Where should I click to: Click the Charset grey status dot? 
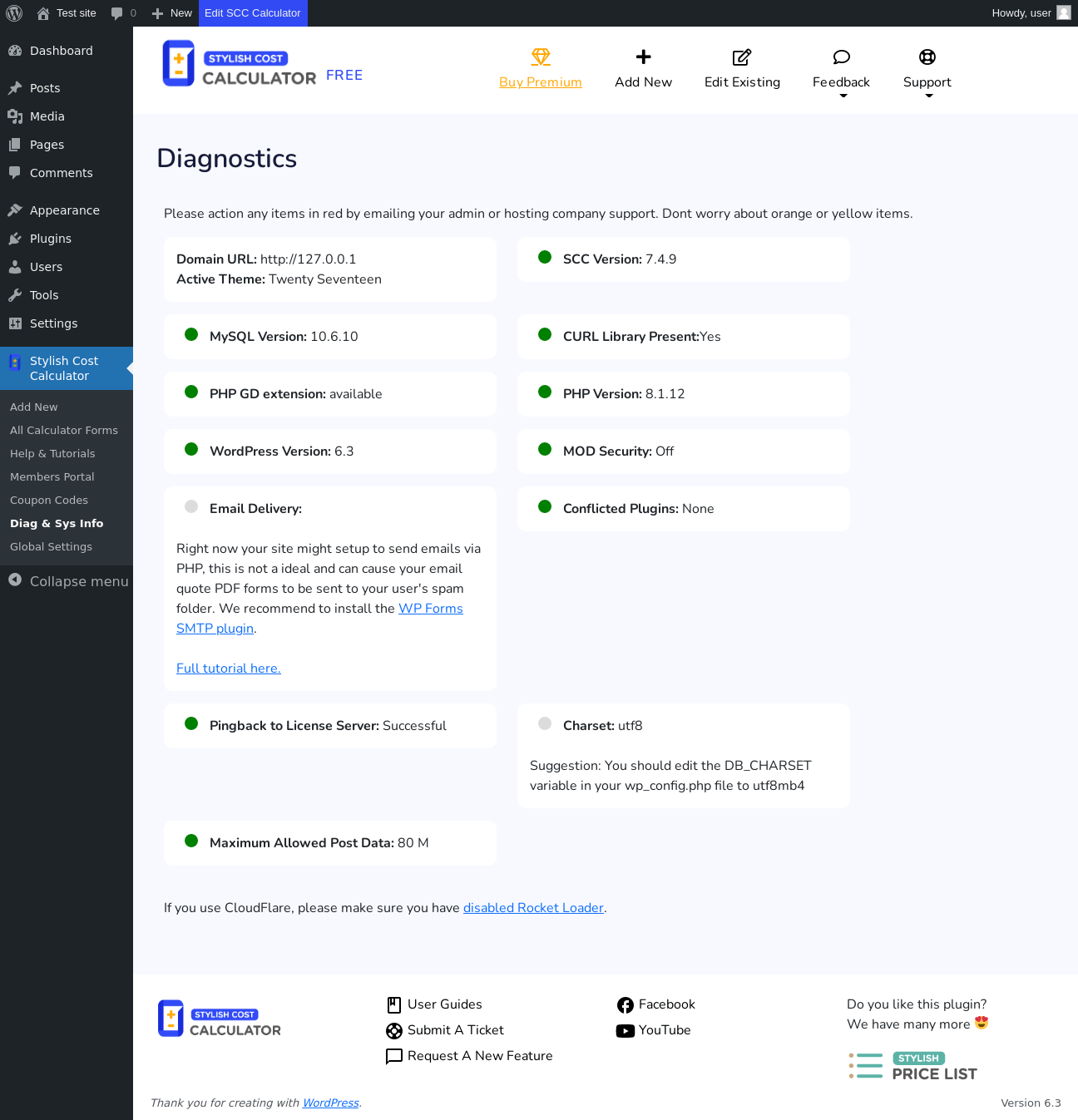(x=545, y=723)
